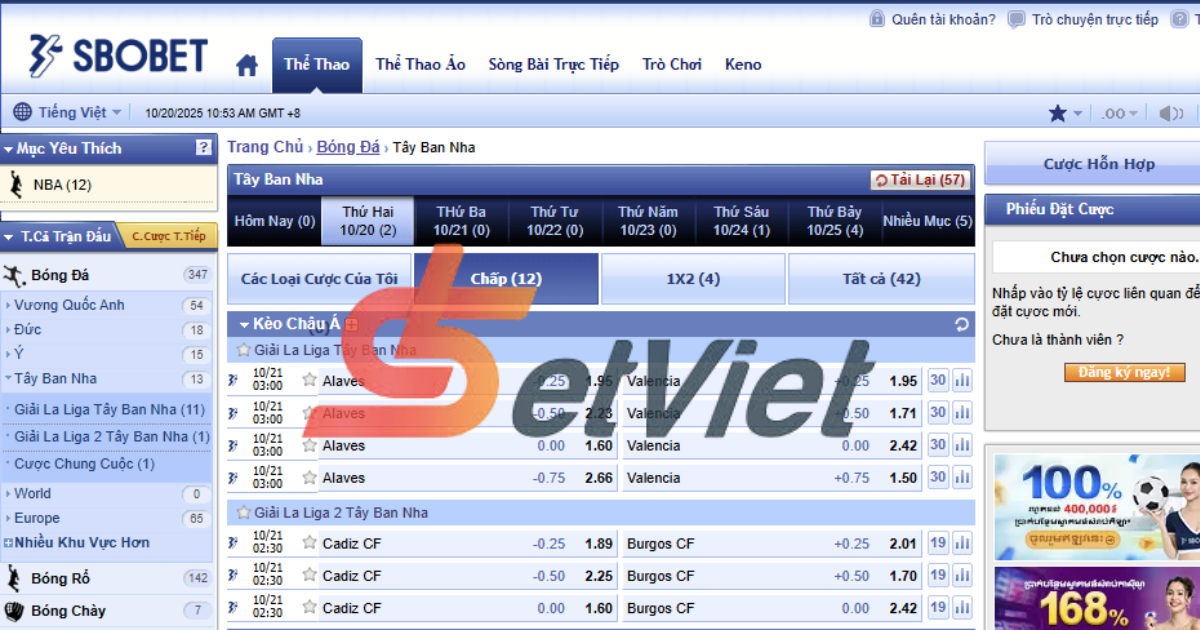Viewport: 1200px width, 630px height.
Task: Favorite the Giải La Liga Tây Ban Nha league star
Action: [x=243, y=350]
